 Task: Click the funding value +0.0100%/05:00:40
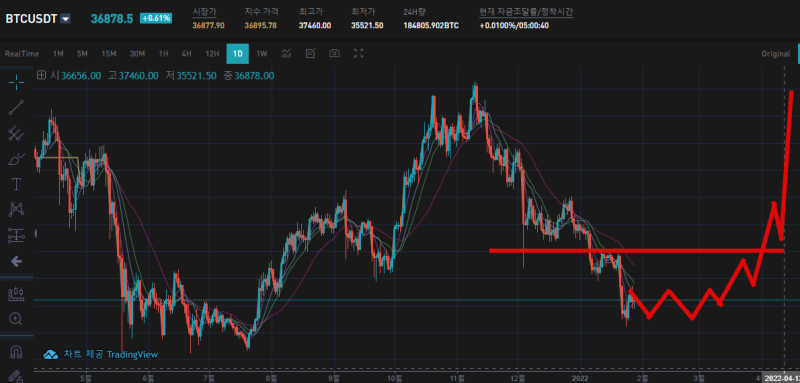click(x=514, y=25)
